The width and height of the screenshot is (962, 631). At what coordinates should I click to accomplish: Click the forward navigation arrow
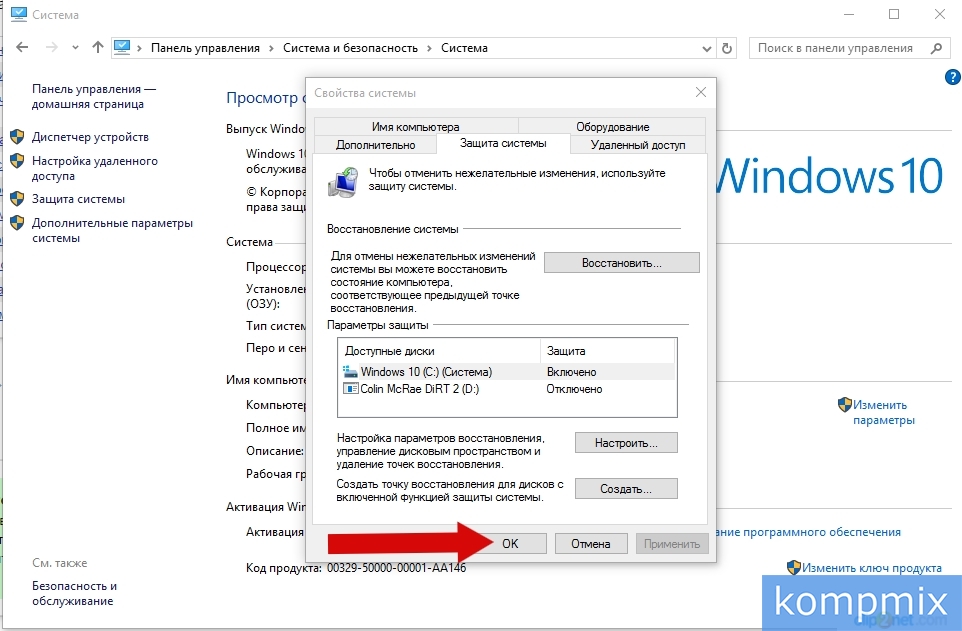coord(52,47)
